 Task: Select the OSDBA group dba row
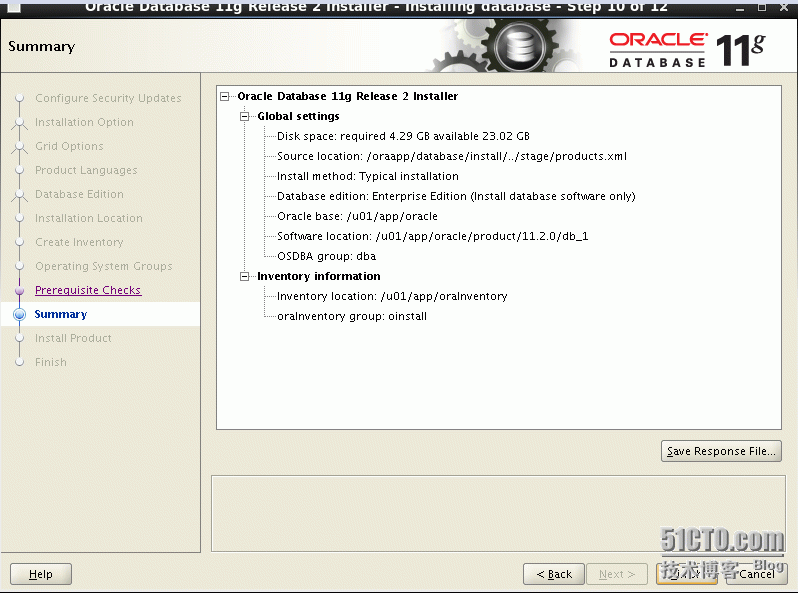326,257
